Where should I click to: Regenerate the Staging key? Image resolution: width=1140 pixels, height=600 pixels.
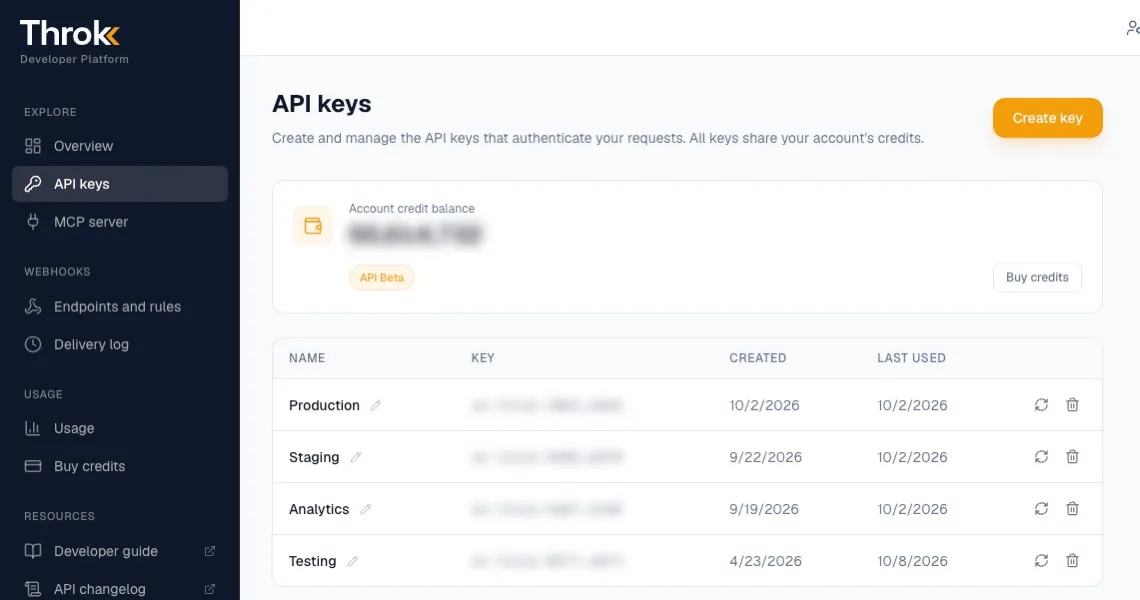coord(1041,457)
